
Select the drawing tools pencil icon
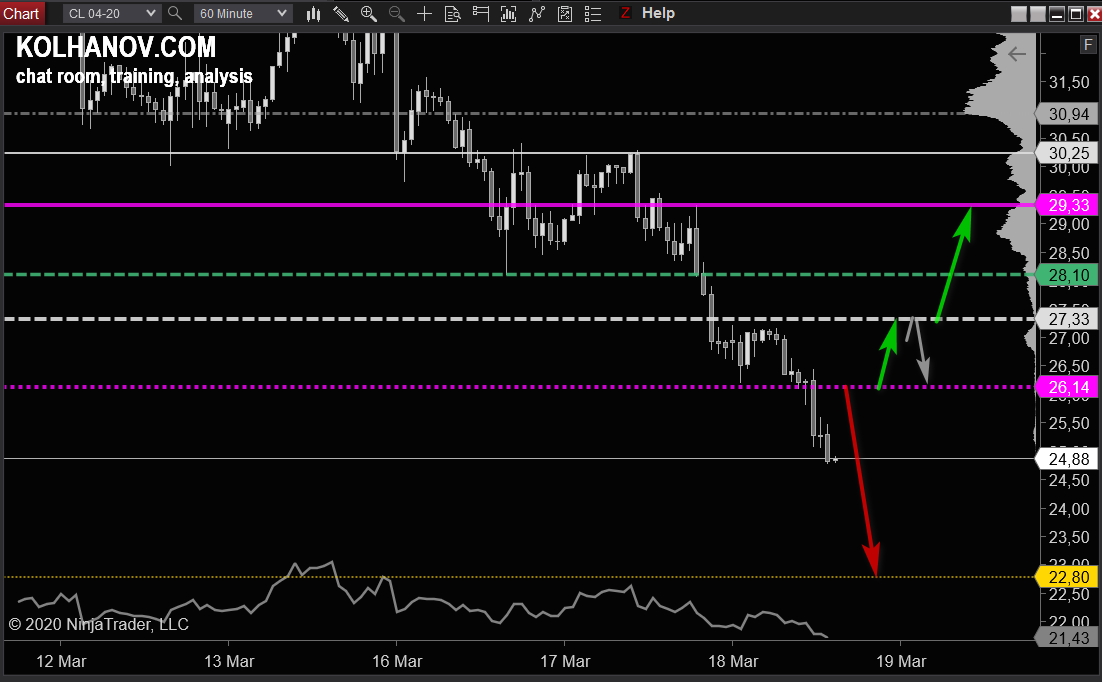pos(341,13)
